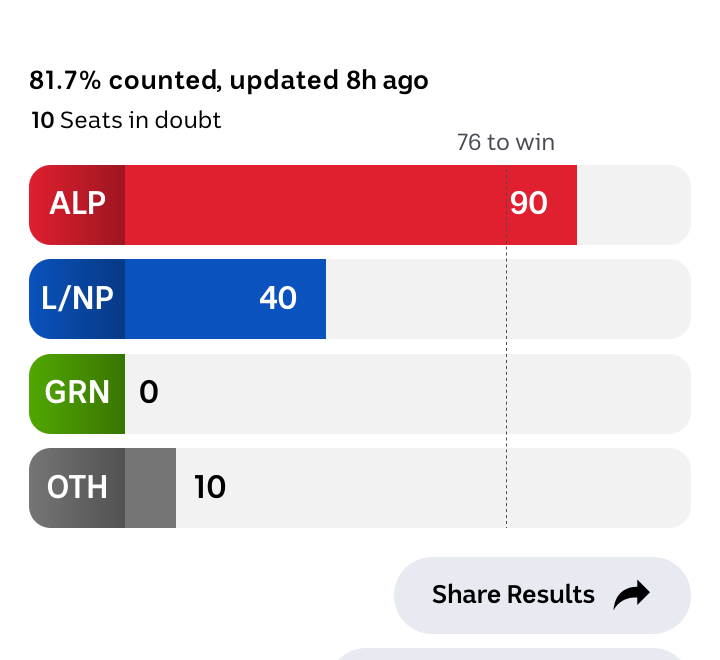Click the 81.7% counted heading
720x660 pixels.
[x=229, y=80]
